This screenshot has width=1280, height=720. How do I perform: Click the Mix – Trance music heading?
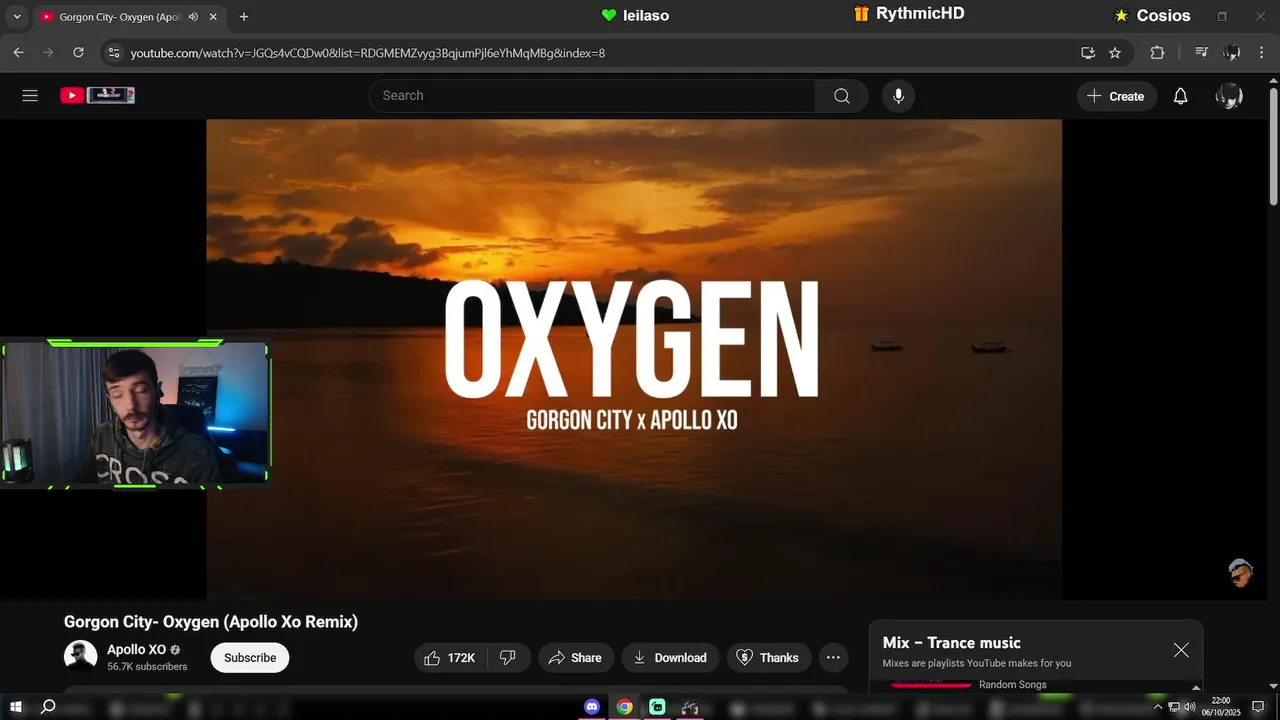click(x=951, y=643)
